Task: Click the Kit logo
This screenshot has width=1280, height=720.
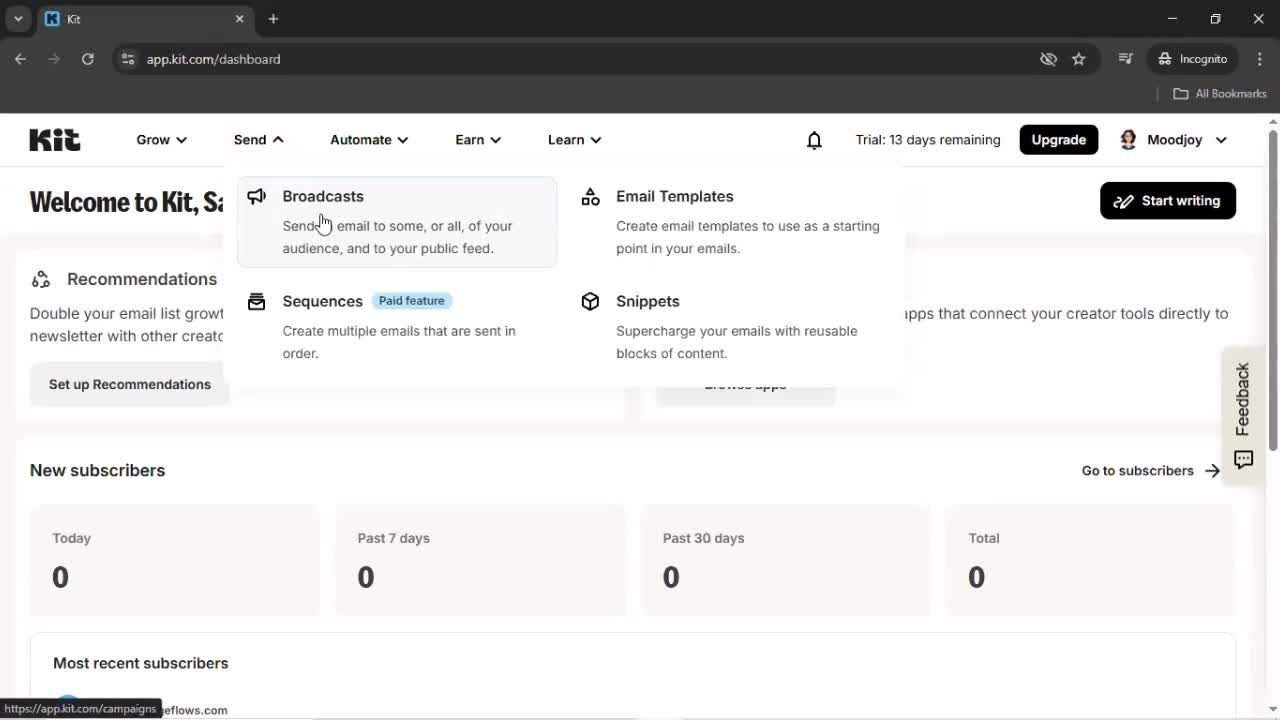Action: point(54,140)
